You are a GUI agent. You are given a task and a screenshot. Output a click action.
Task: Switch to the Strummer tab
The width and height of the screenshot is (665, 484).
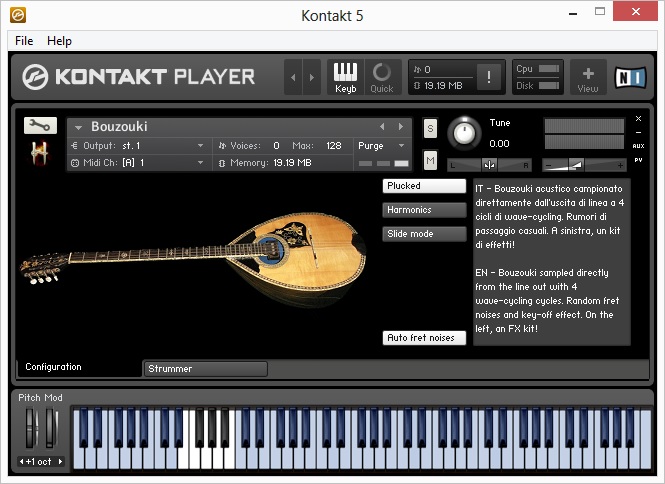(x=206, y=369)
